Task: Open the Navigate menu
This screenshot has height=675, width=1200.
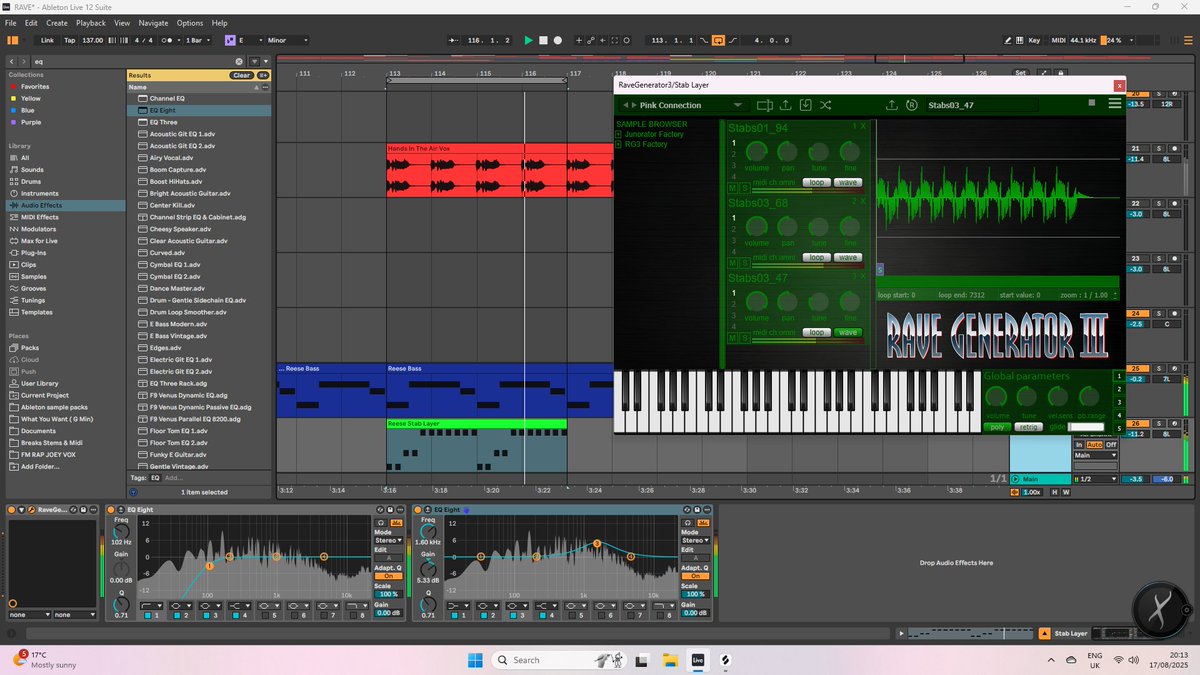Action: pos(153,22)
